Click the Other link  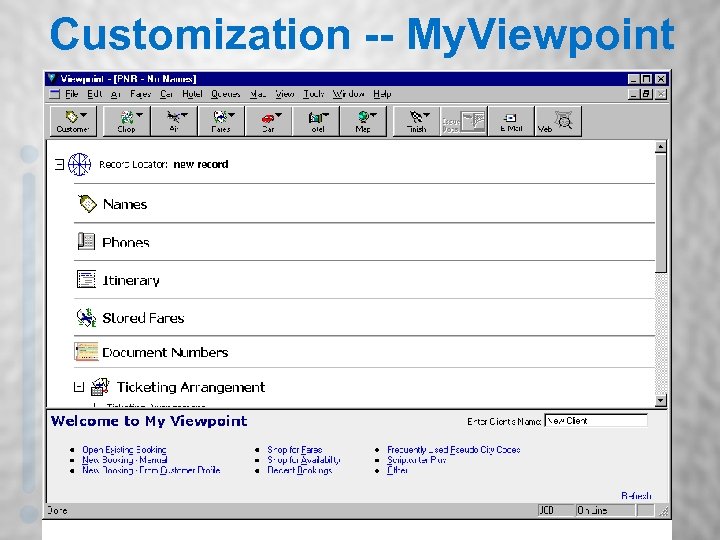coord(397,470)
